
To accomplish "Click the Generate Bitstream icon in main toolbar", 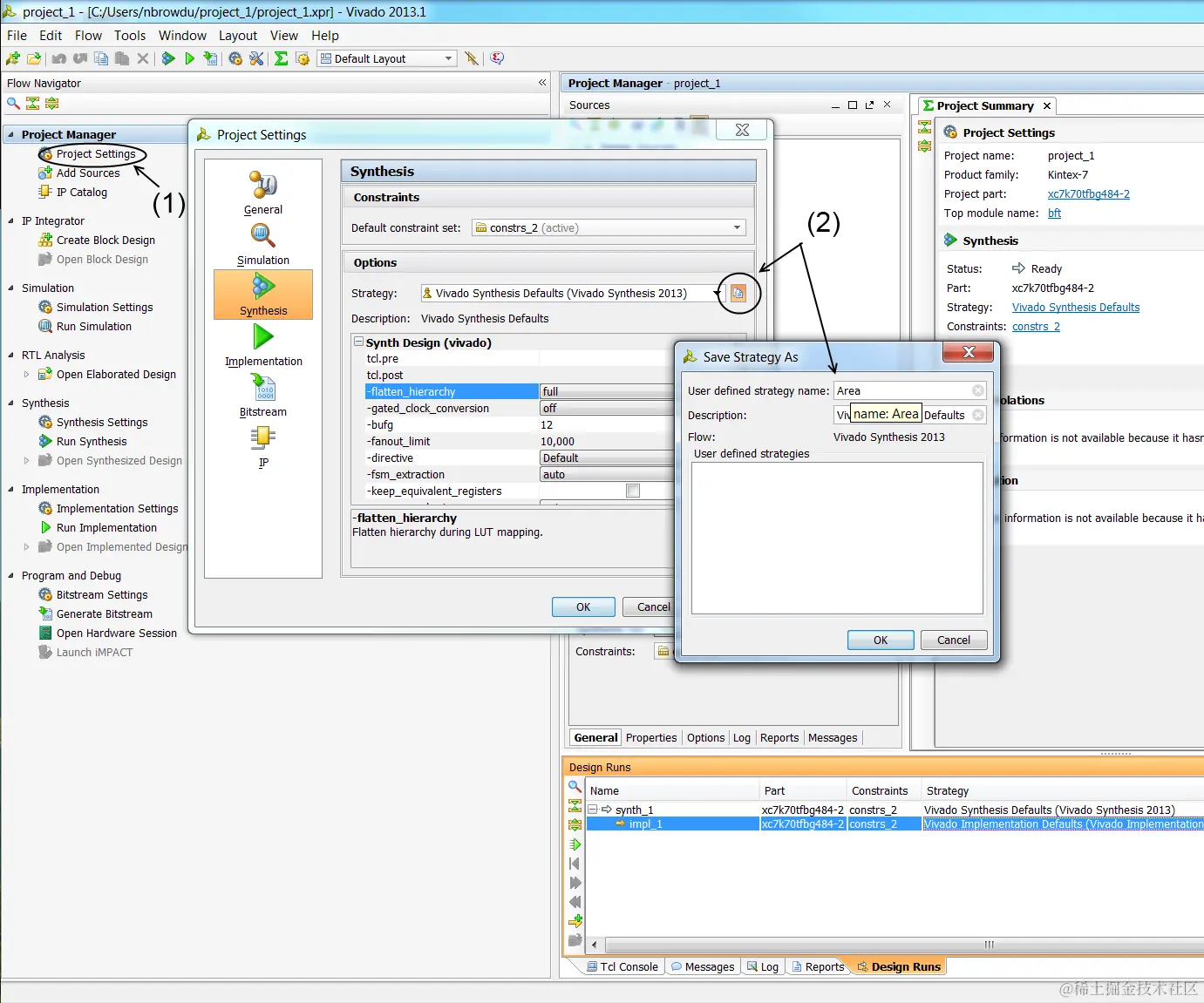I will [210, 58].
